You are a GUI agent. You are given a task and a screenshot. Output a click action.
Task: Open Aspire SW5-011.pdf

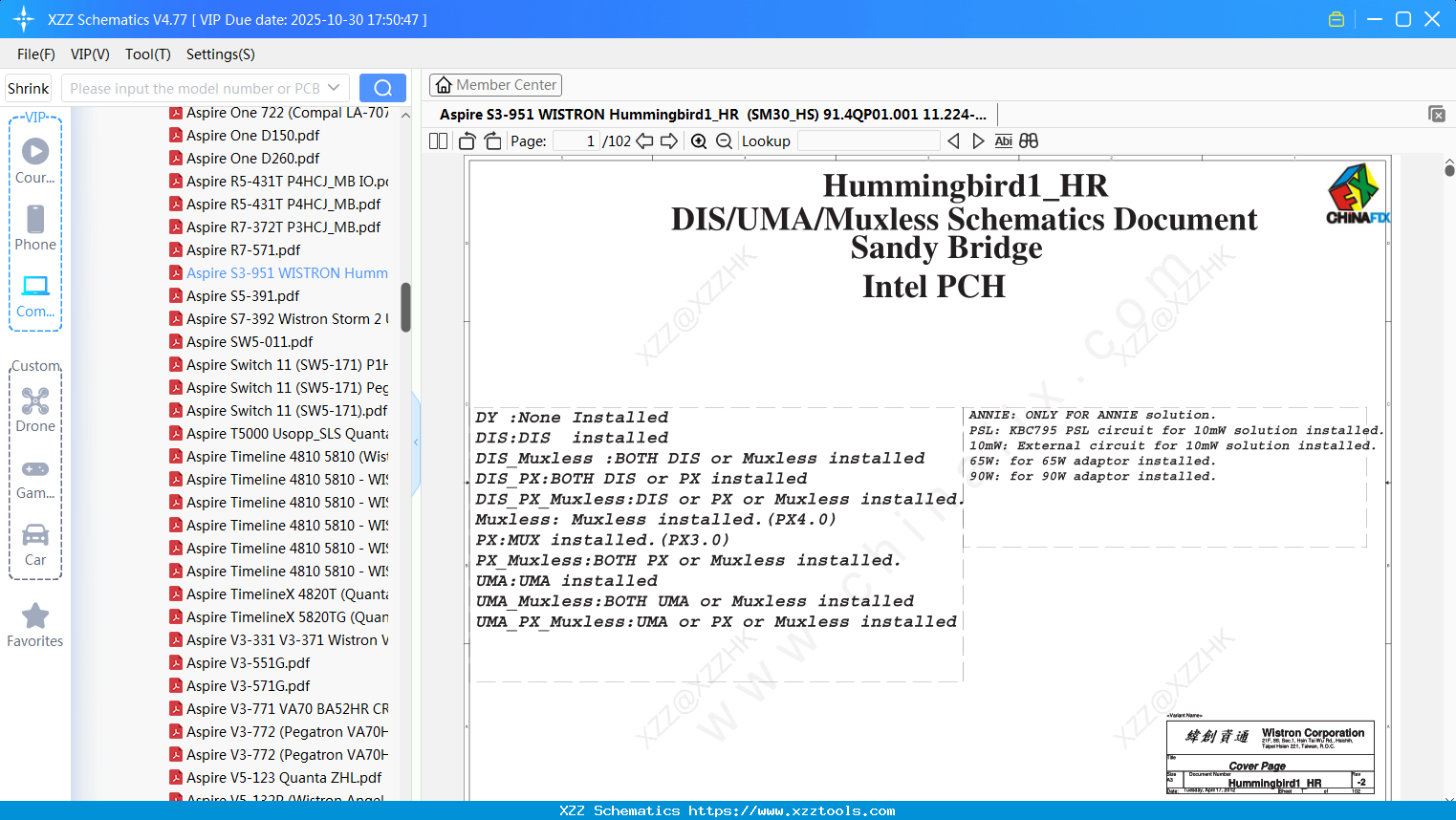point(250,342)
